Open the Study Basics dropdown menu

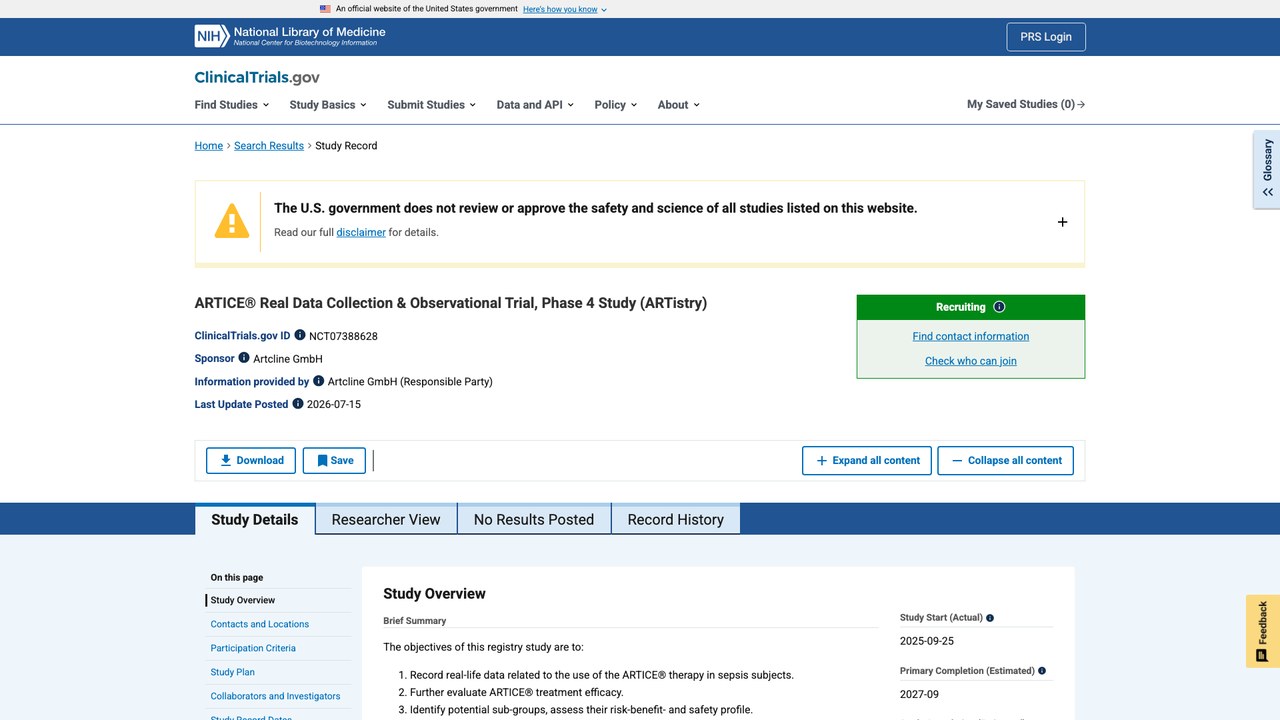[x=328, y=104]
